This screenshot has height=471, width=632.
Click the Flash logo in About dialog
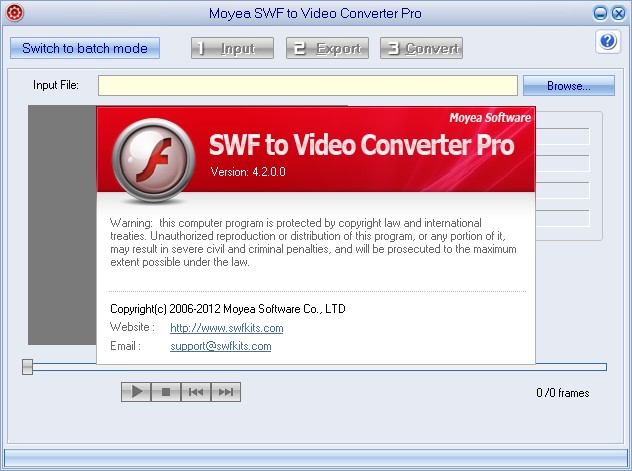[x=153, y=160]
